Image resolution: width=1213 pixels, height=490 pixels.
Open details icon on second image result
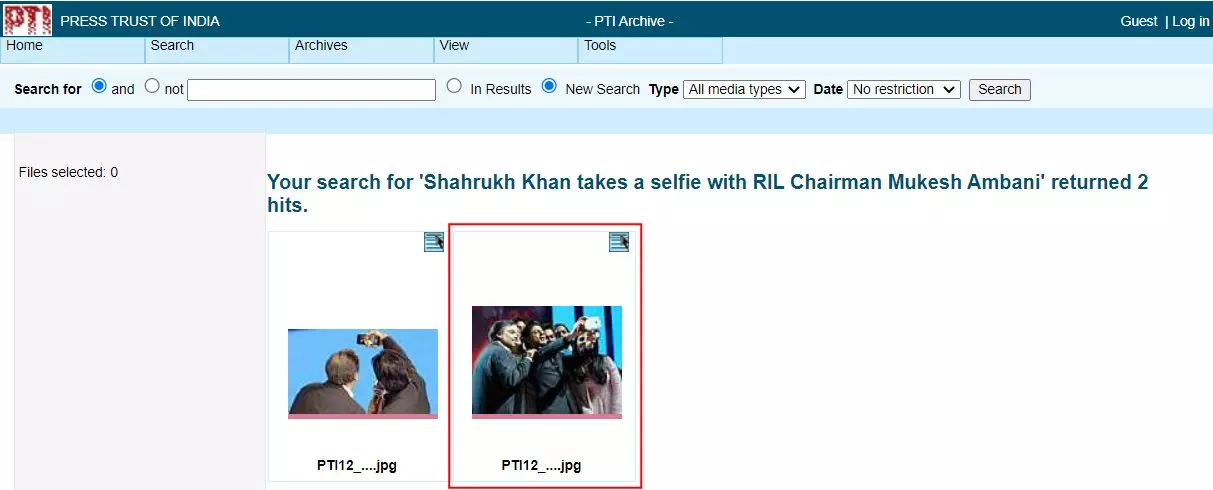(619, 242)
